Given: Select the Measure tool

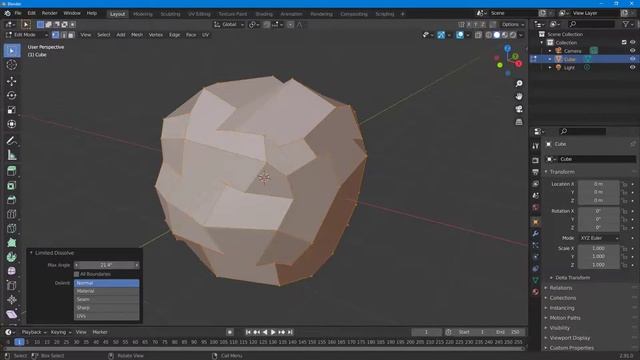Looking at the screenshot, I should [x=12, y=155].
